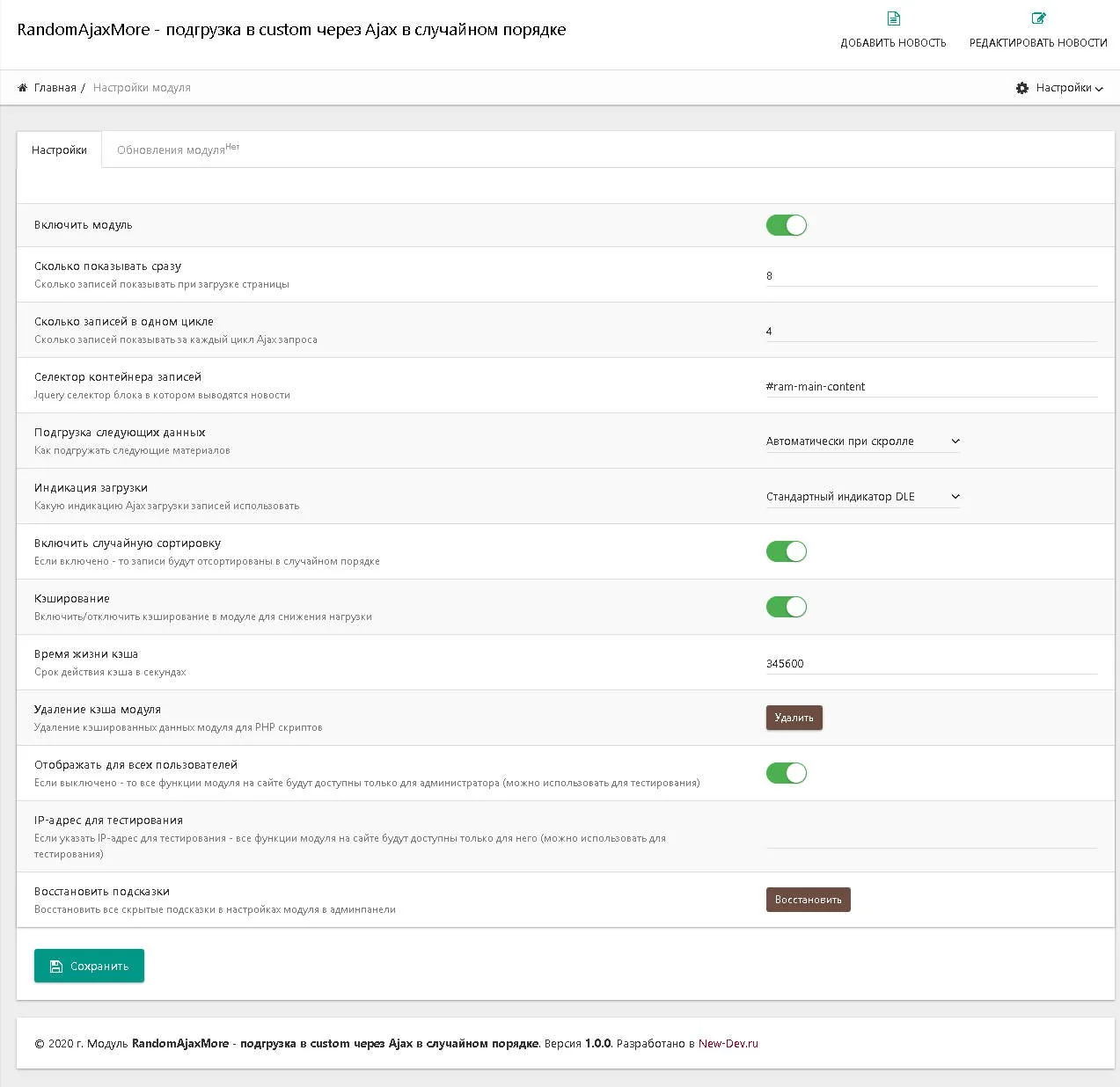Click the Удалить cache button
Screen dimensions: 1120x1087
click(794, 718)
